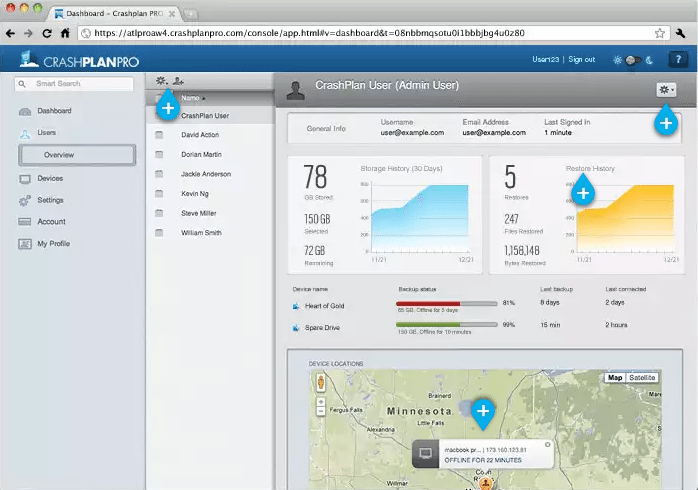
Task: Open the user list gear actions menu
Action: (161, 81)
